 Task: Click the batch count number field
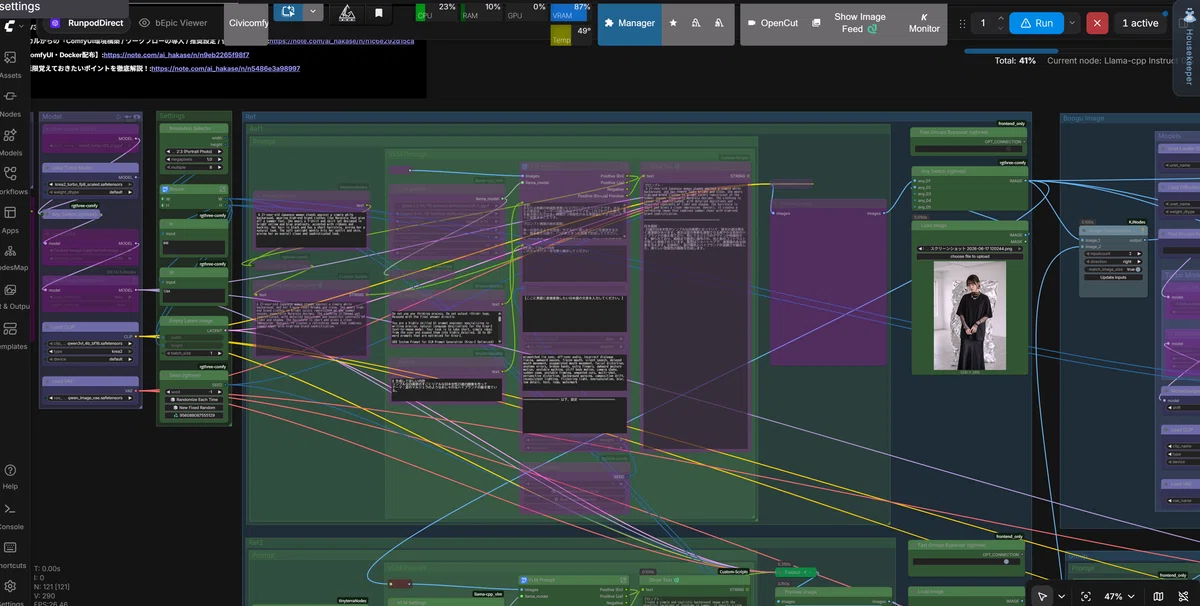[984, 22]
